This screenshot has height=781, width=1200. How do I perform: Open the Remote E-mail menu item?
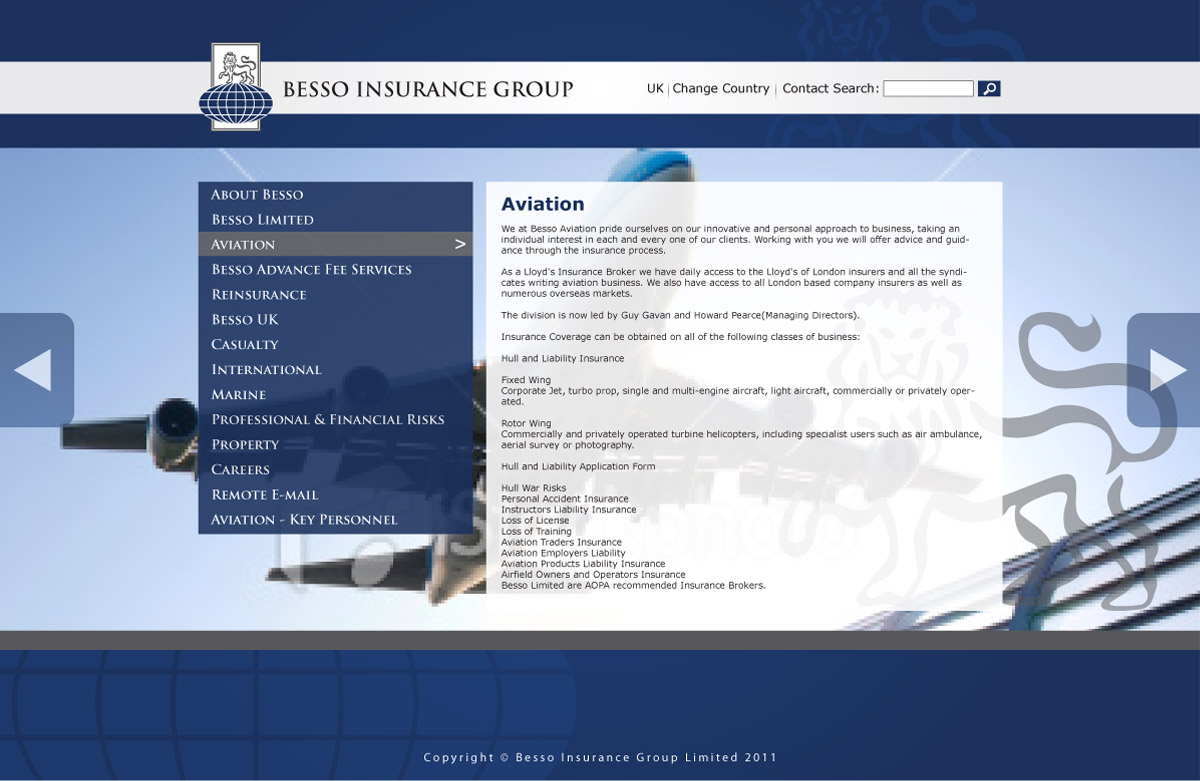pos(265,494)
